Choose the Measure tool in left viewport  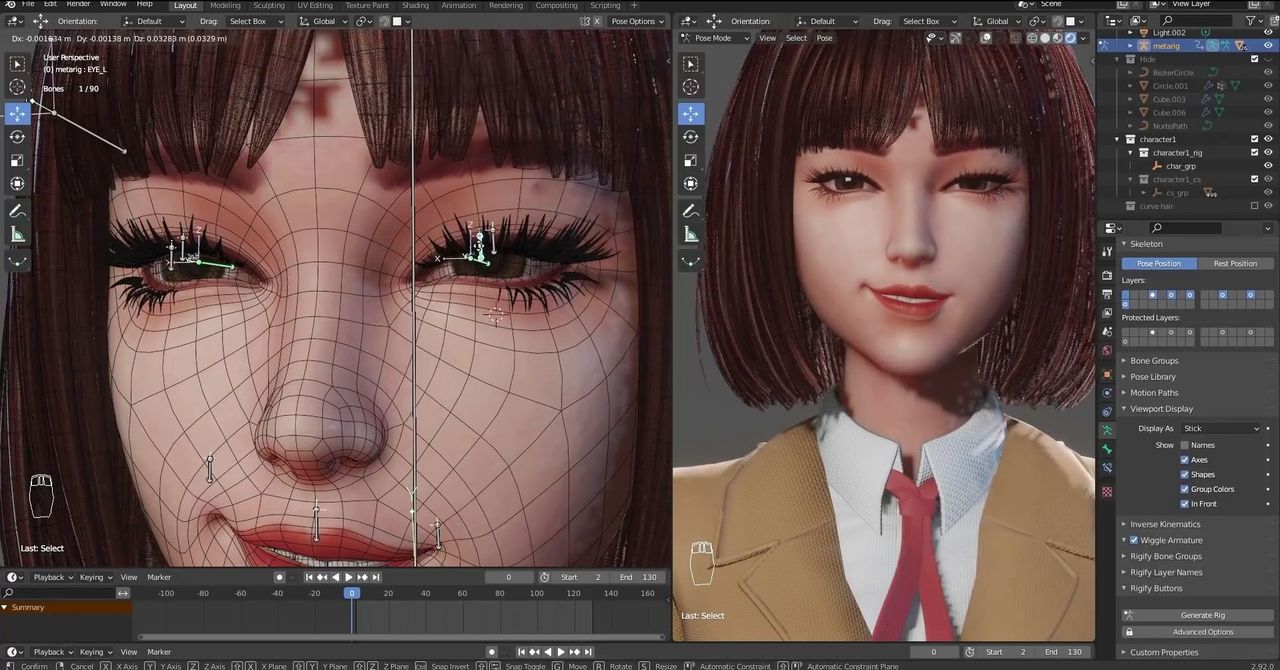tap(18, 235)
